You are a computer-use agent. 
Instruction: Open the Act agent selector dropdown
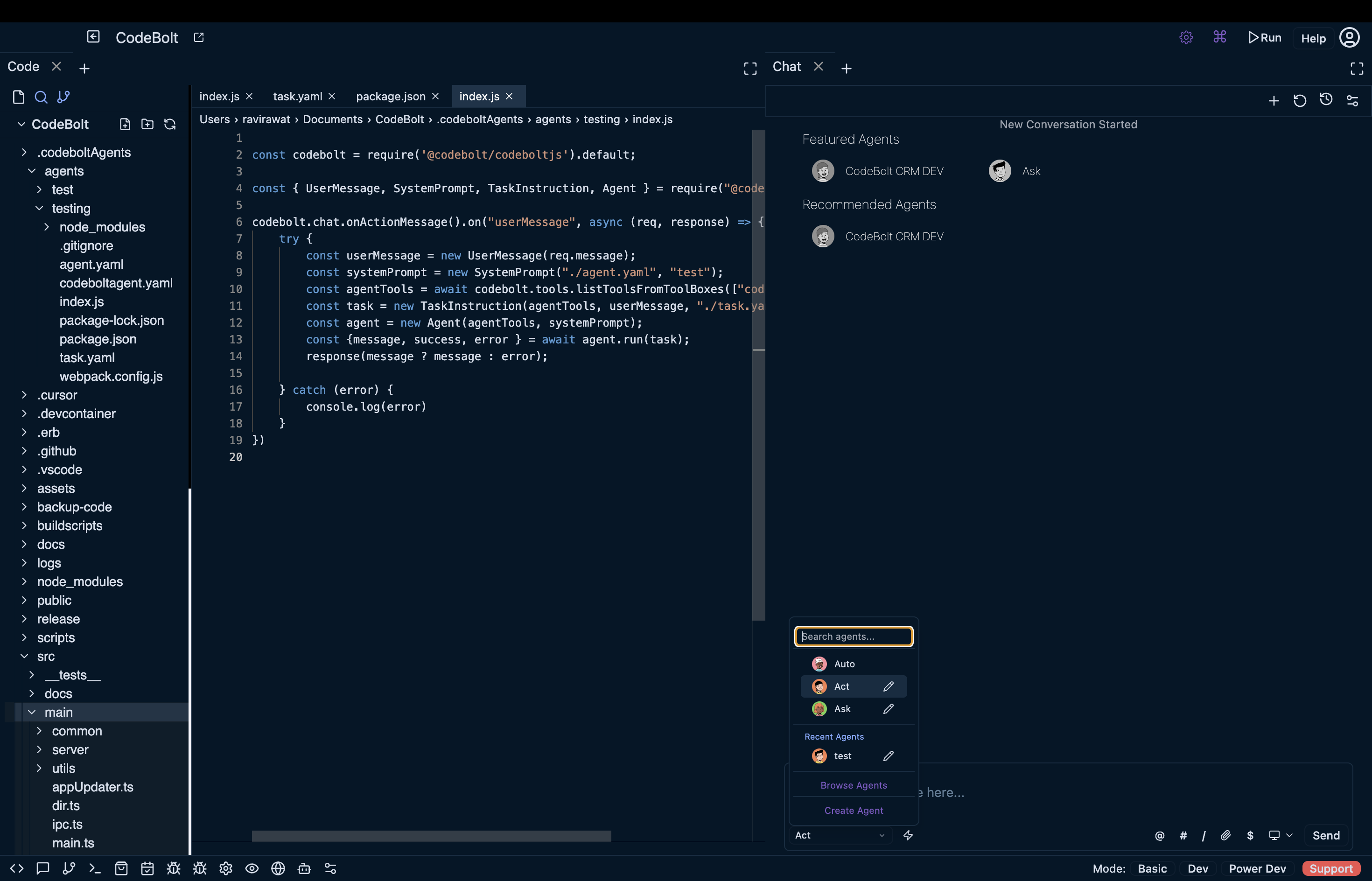(x=840, y=835)
